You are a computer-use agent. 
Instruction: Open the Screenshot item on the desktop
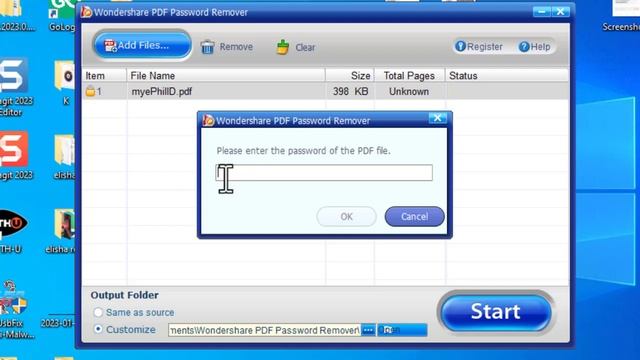click(621, 16)
